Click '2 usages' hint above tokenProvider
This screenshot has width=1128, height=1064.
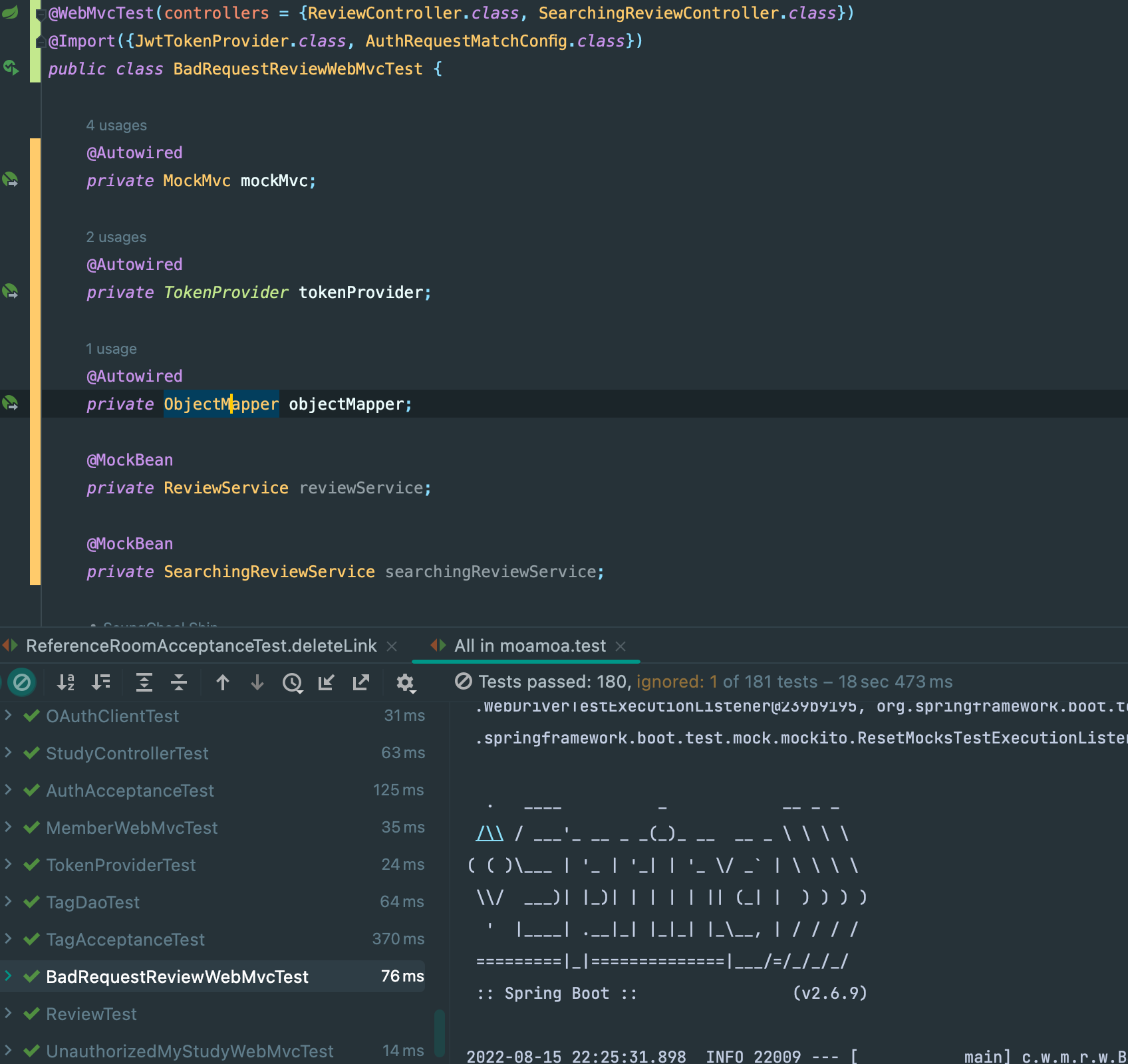pyautogui.click(x=116, y=237)
